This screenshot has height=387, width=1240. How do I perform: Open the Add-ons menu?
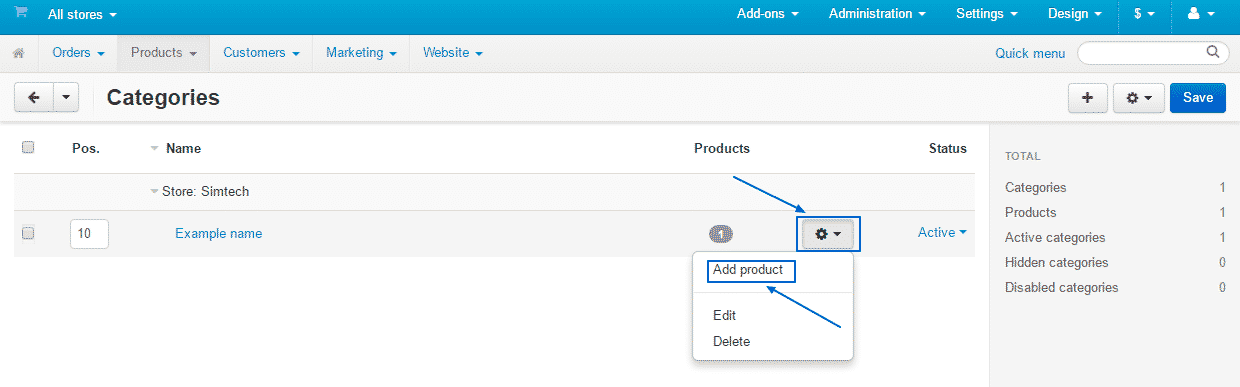(x=768, y=14)
